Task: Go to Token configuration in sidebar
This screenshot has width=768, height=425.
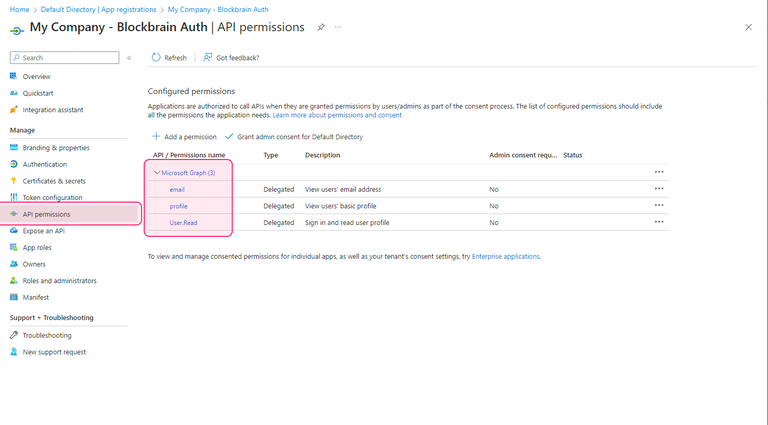Action: 52,197
